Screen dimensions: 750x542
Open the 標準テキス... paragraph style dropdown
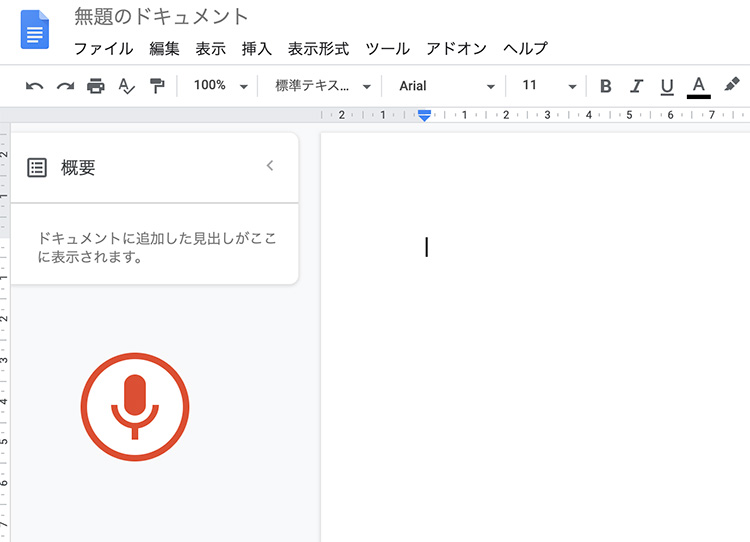pyautogui.click(x=323, y=86)
